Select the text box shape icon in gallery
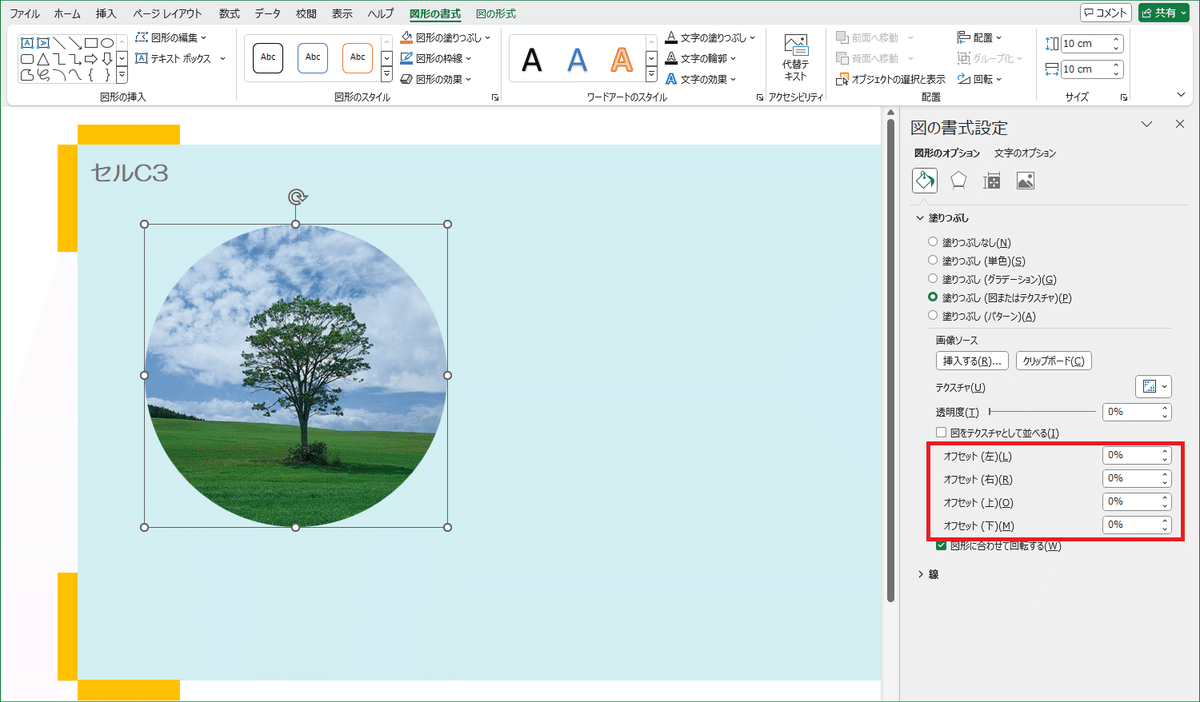Viewport: 1200px width, 702px height. pos(27,43)
